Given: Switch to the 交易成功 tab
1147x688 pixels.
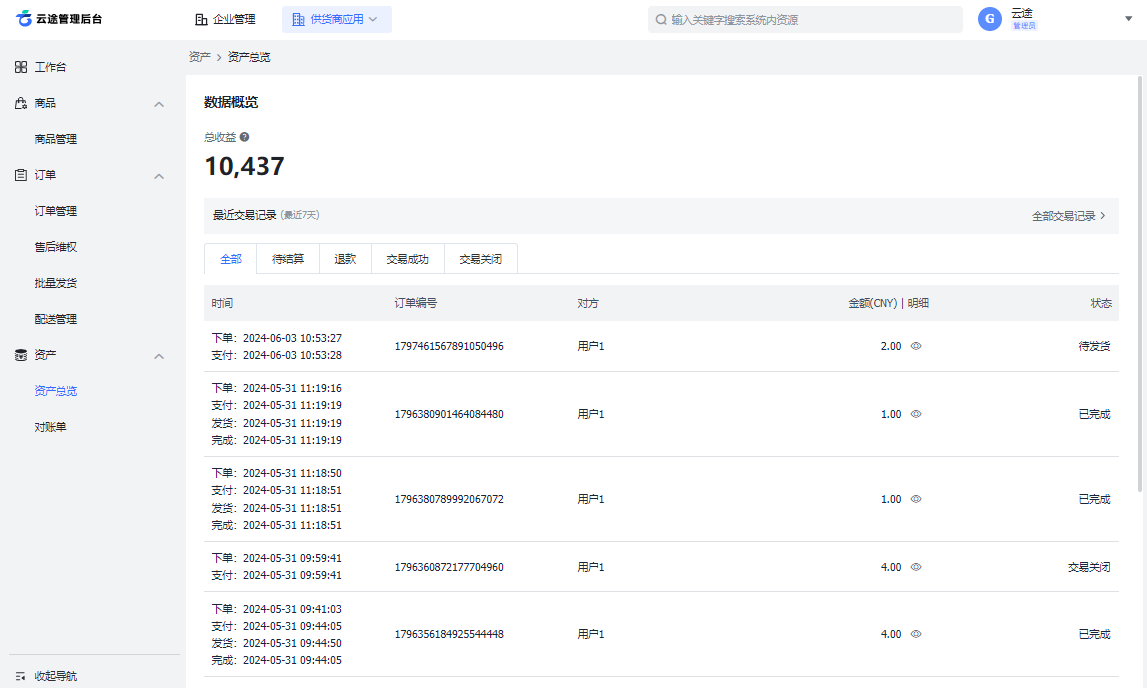Looking at the screenshot, I should [x=407, y=259].
